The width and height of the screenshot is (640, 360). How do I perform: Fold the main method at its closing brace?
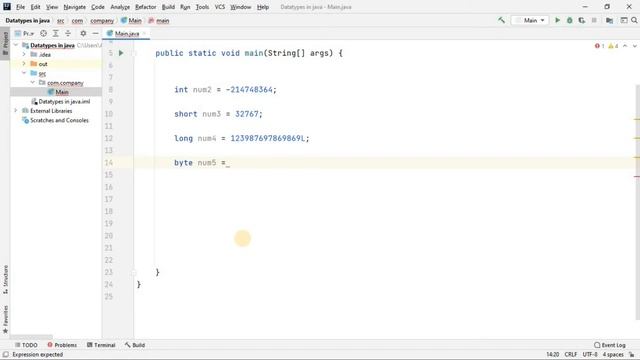(x=133, y=272)
